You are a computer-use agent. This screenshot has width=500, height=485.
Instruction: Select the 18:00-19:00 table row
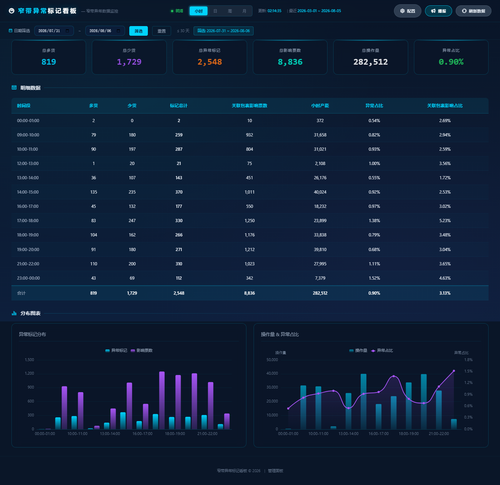click(x=250, y=235)
